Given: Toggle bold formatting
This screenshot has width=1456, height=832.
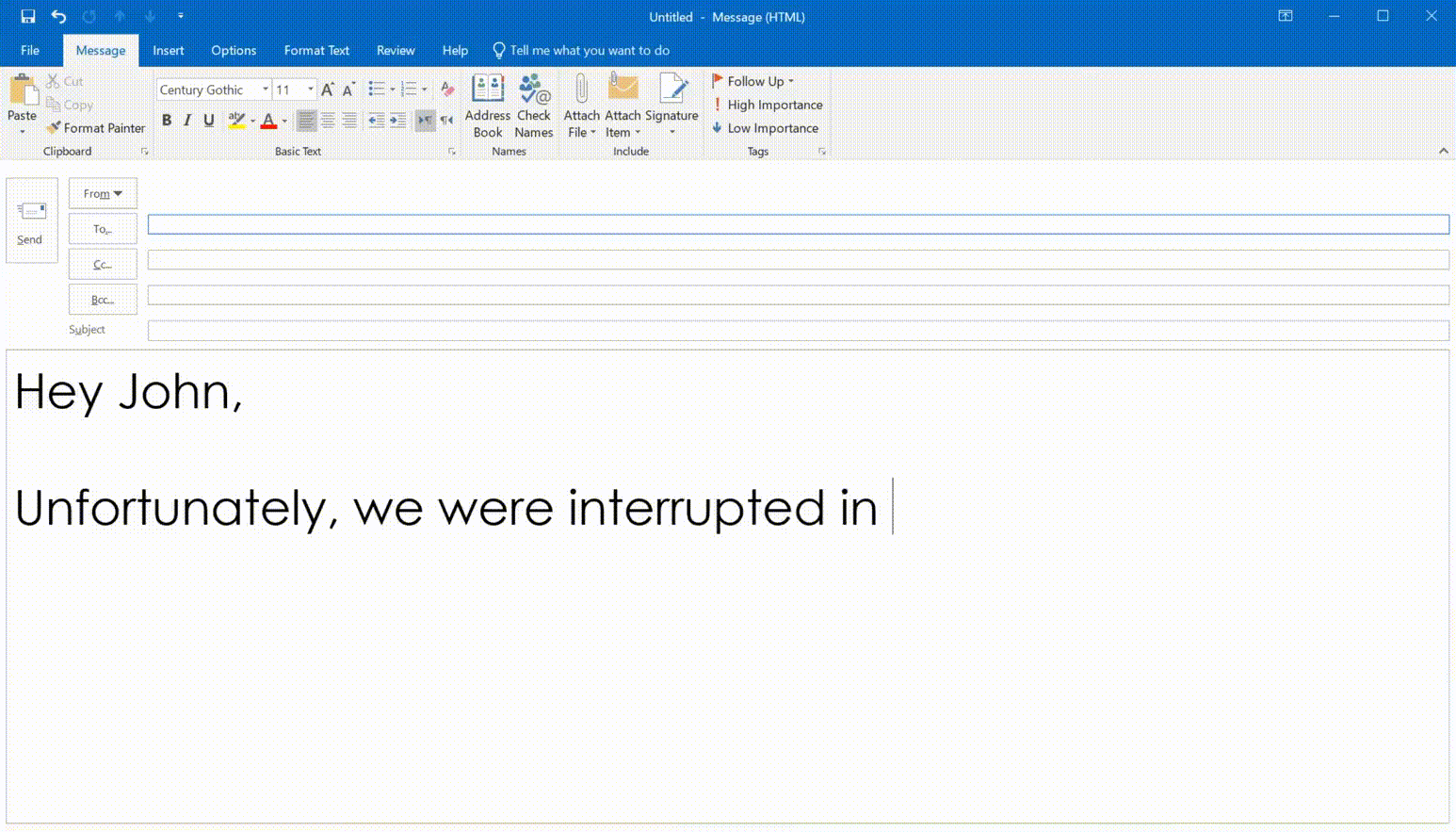Looking at the screenshot, I should 167,120.
